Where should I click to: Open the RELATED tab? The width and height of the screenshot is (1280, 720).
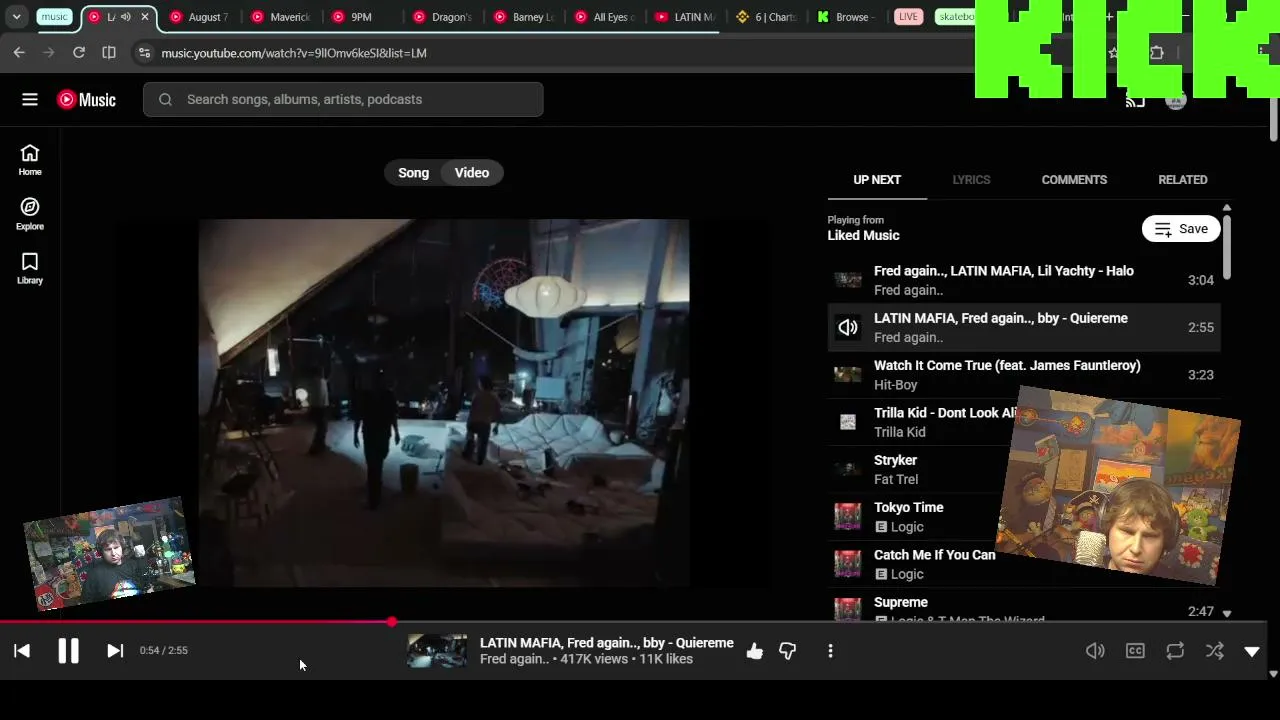[1183, 180]
